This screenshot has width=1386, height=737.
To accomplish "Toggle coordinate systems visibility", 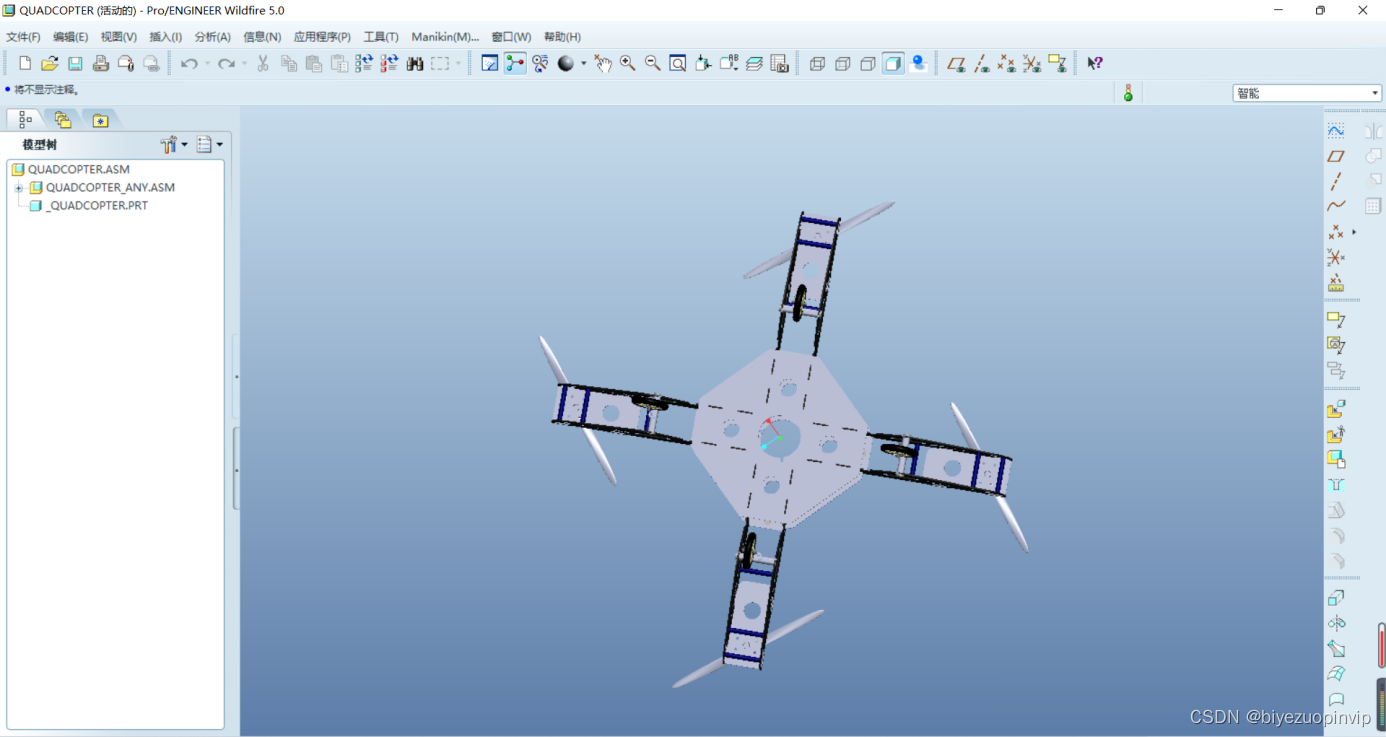I will point(1031,63).
